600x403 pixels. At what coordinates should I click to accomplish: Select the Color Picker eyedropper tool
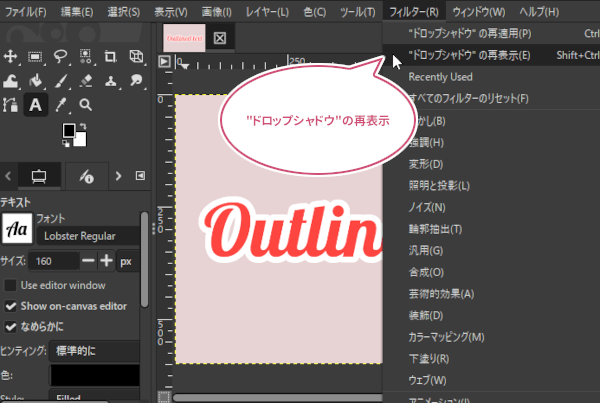pos(61,104)
